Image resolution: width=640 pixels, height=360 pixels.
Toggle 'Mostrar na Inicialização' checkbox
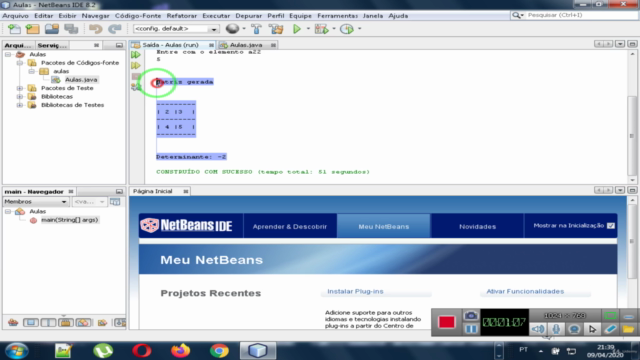(x=611, y=226)
